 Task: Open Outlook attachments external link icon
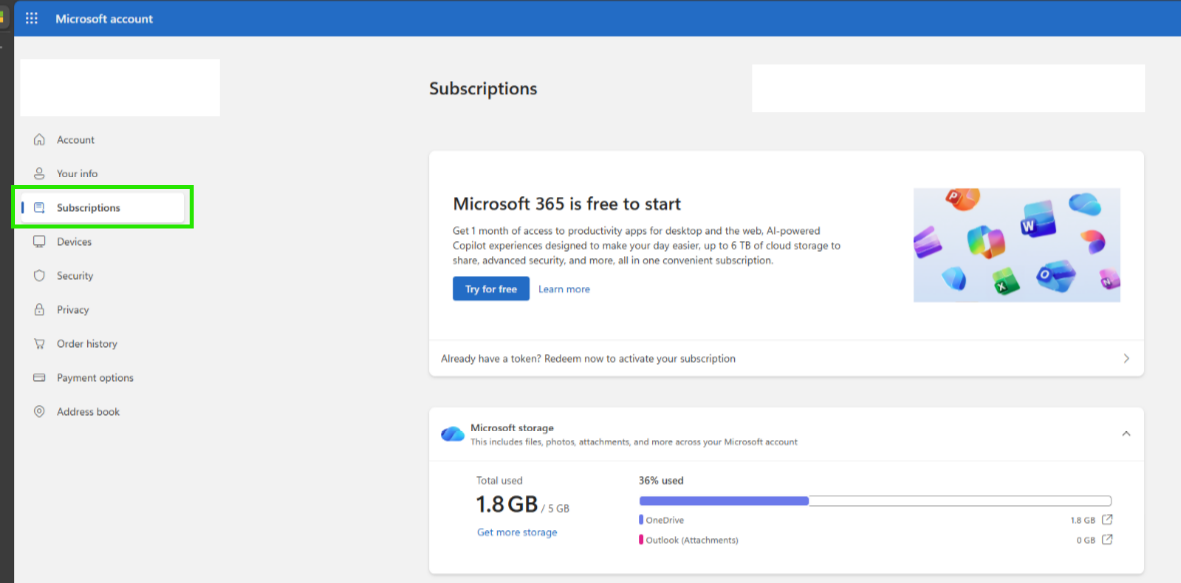tap(1107, 539)
